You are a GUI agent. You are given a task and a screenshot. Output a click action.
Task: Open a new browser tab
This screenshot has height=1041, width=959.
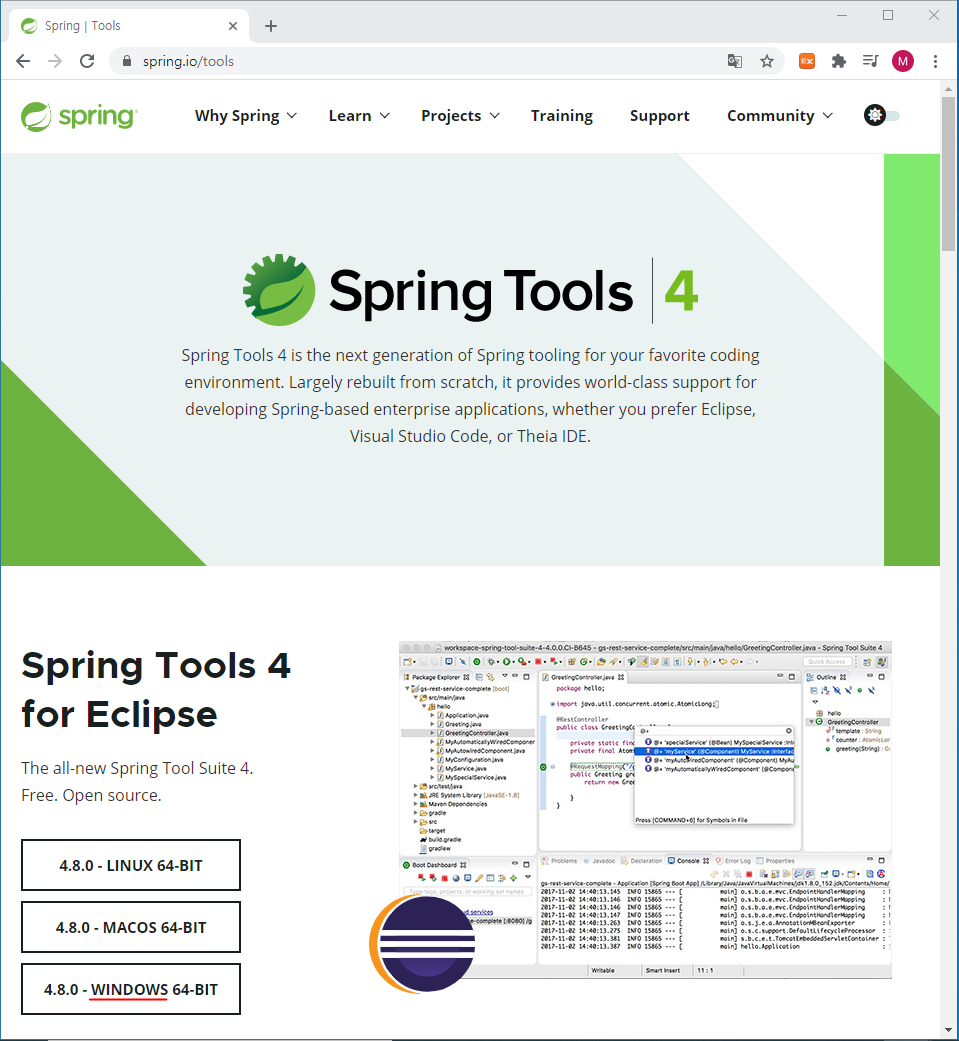[x=270, y=26]
